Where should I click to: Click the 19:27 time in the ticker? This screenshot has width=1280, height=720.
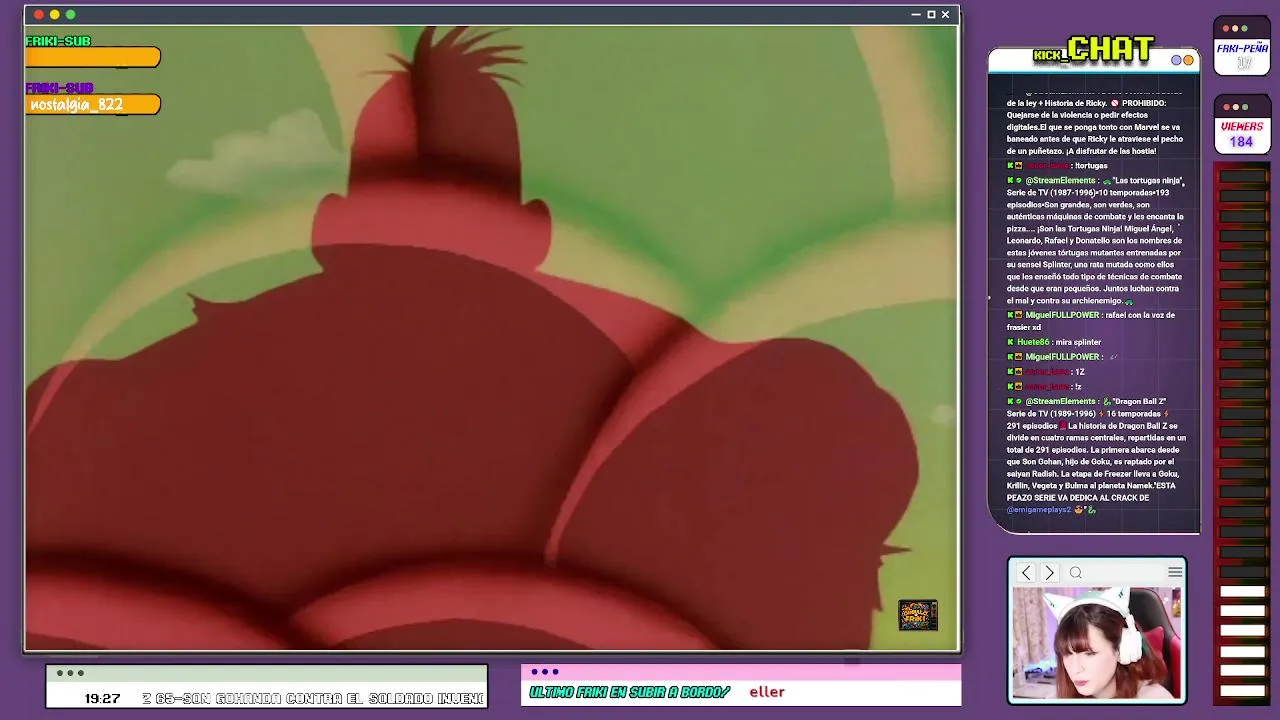pyautogui.click(x=102, y=698)
